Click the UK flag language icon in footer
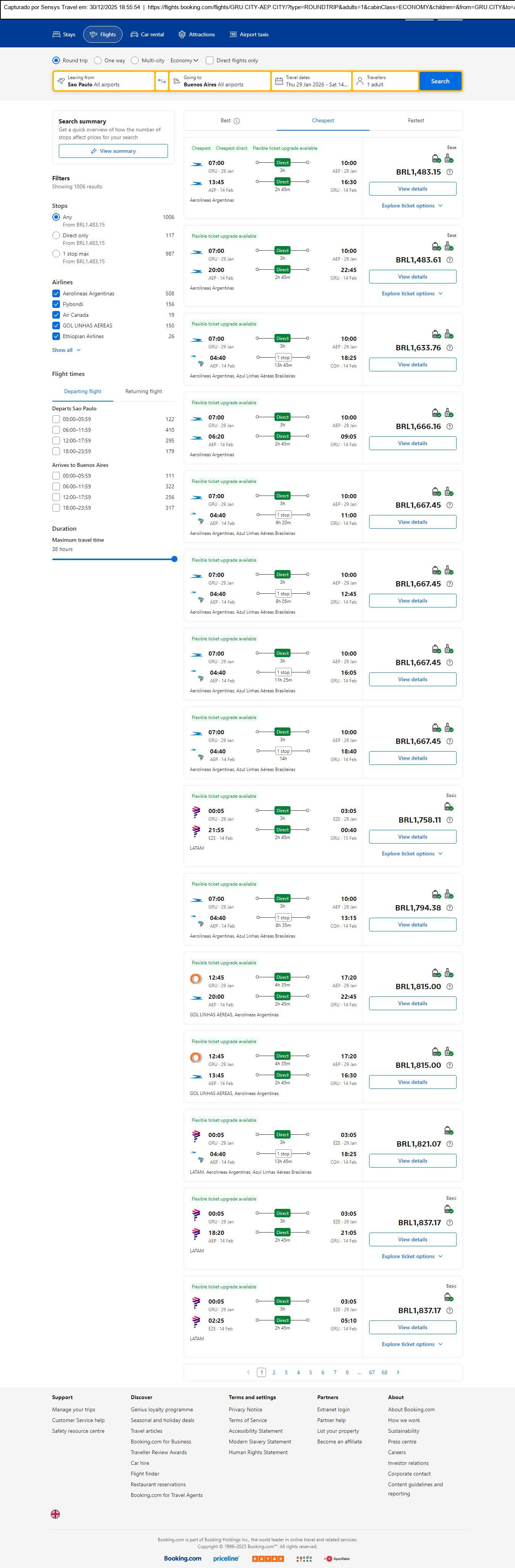The width and height of the screenshot is (515, 1568). point(55,1513)
